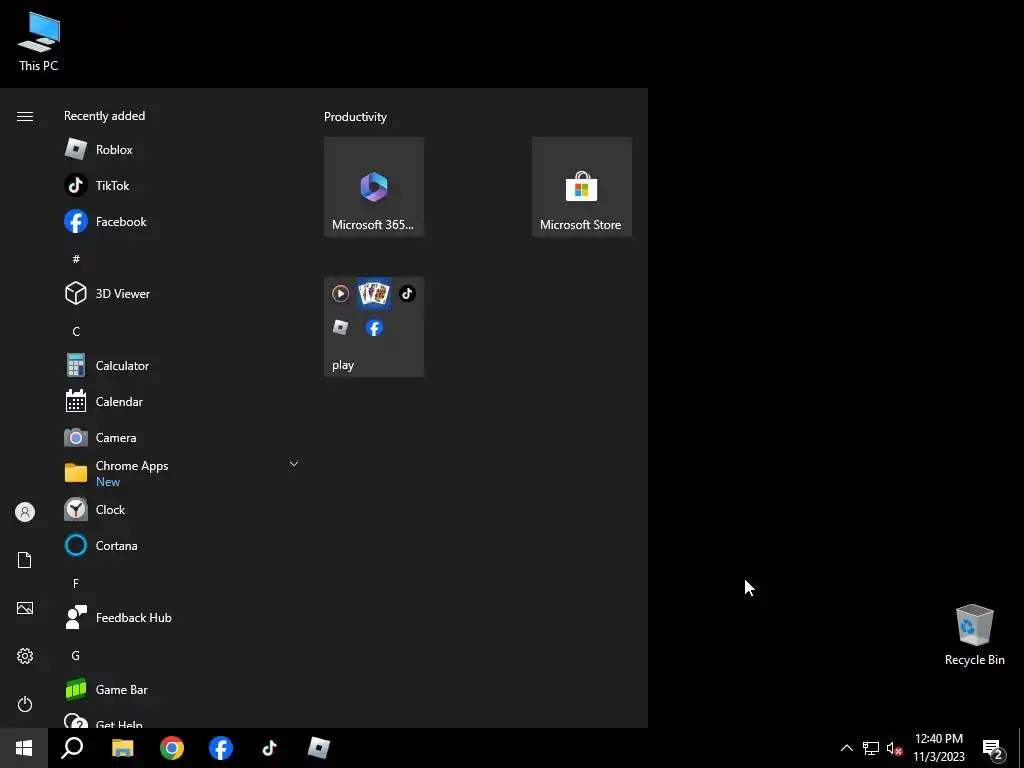Open Roblox from taskbar
The image size is (1024, 768).
coord(319,748)
